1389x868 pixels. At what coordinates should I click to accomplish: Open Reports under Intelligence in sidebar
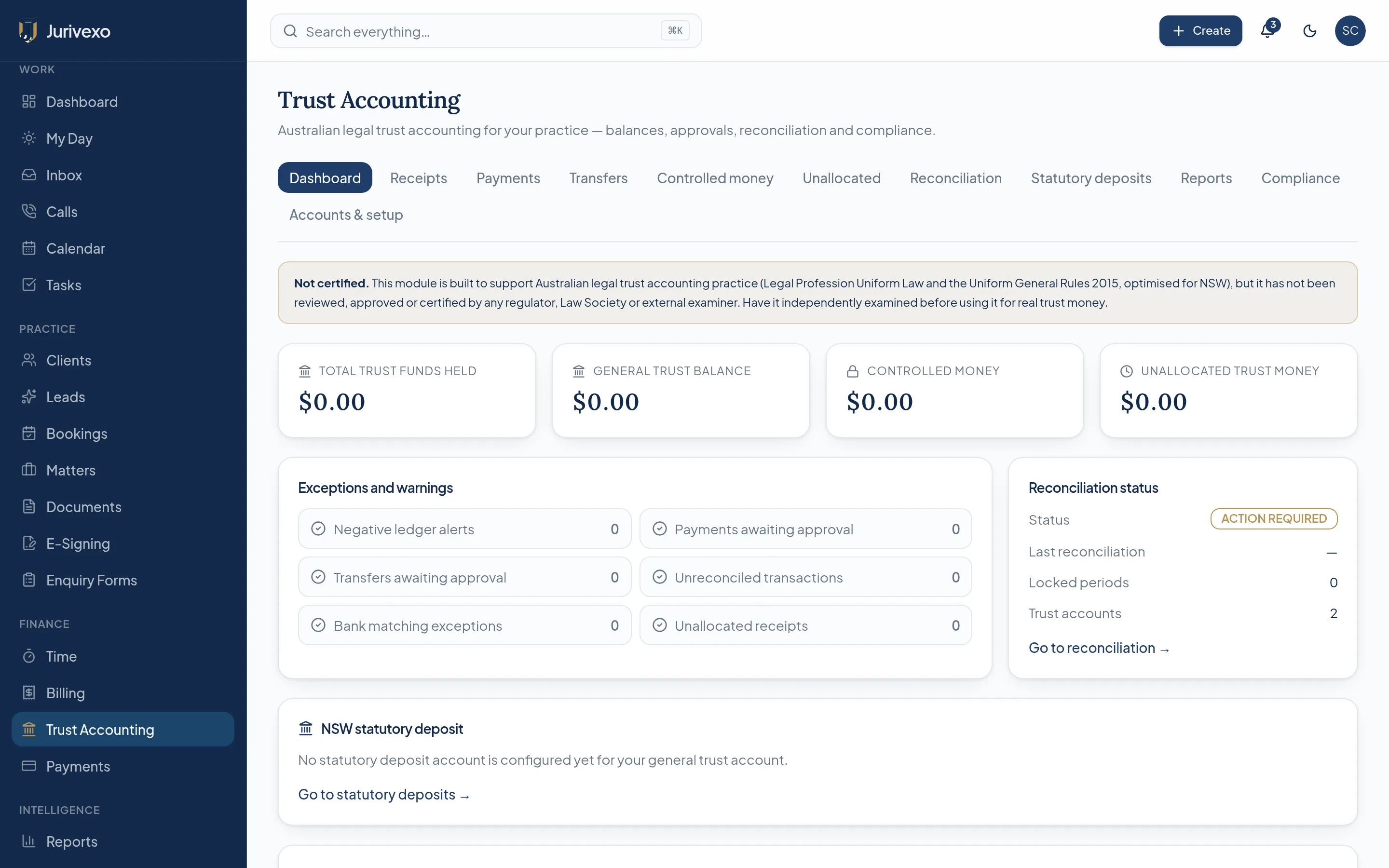(x=123, y=841)
